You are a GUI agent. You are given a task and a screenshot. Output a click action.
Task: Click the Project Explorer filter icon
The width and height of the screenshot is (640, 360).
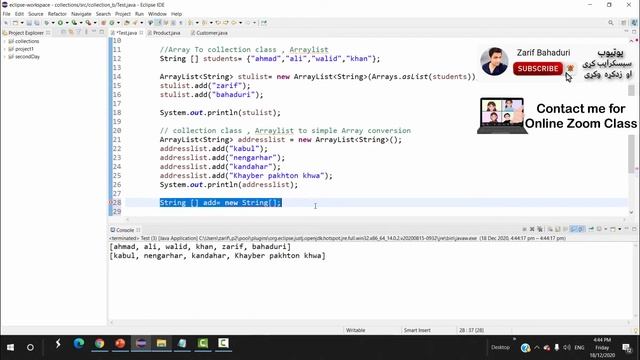tap(78, 32)
